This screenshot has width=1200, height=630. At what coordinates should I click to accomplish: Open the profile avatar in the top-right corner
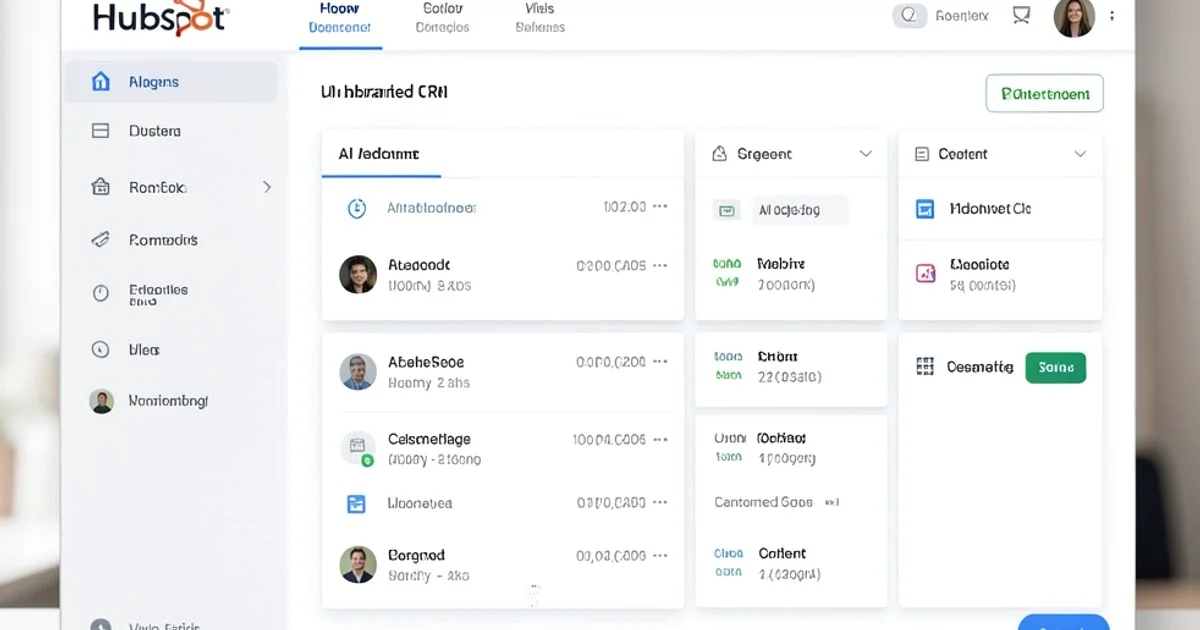(1074, 18)
